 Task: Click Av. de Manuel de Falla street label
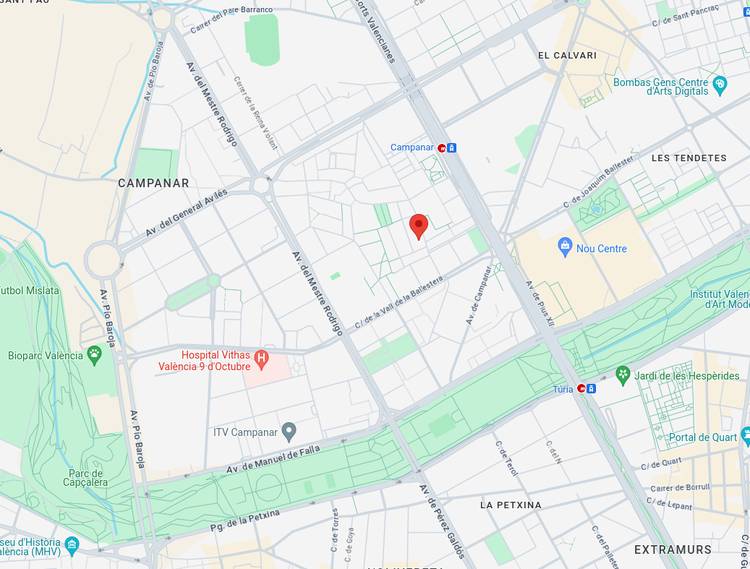273,460
